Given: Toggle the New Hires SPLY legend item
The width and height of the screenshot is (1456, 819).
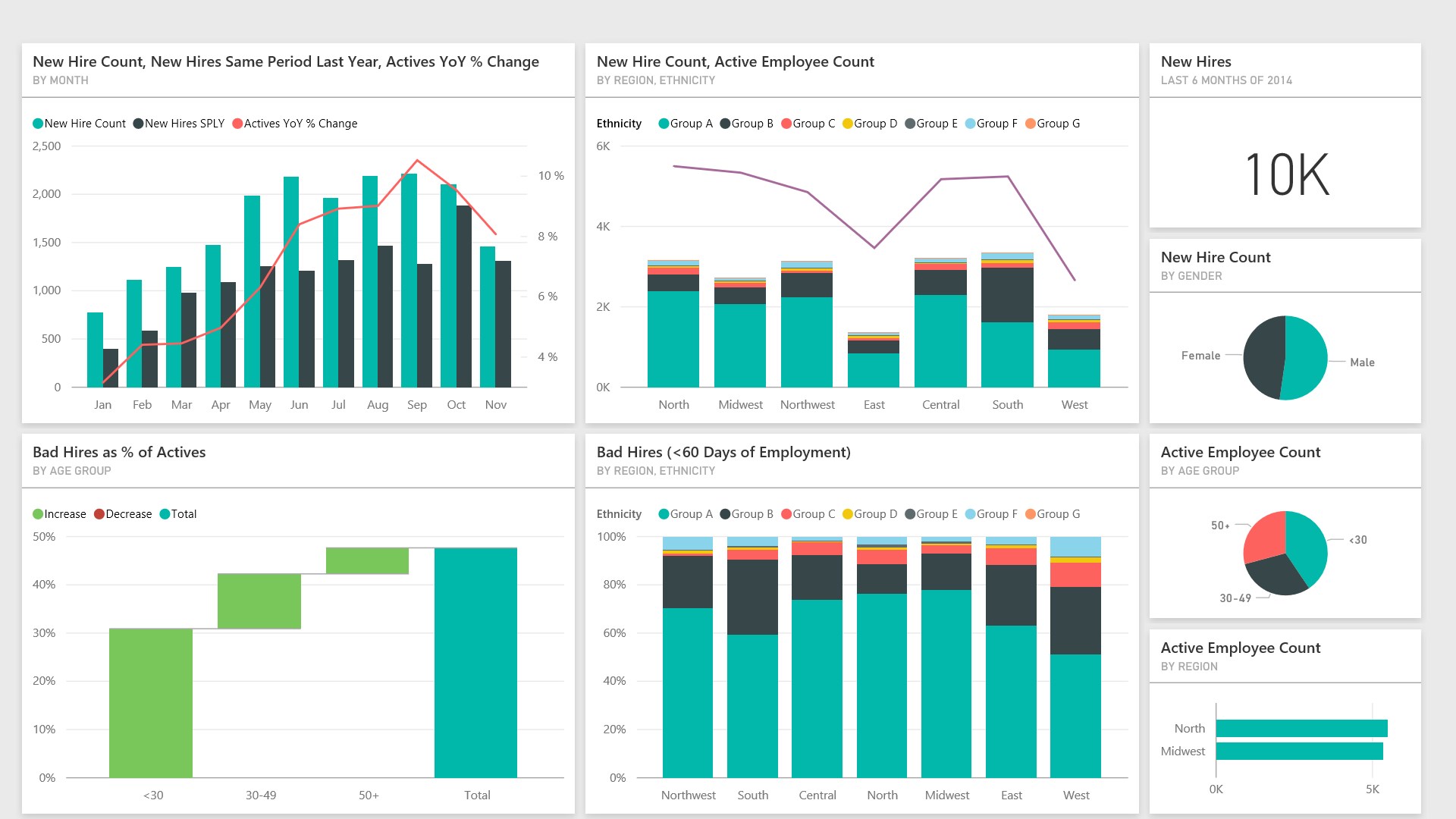Looking at the screenshot, I should click(184, 124).
